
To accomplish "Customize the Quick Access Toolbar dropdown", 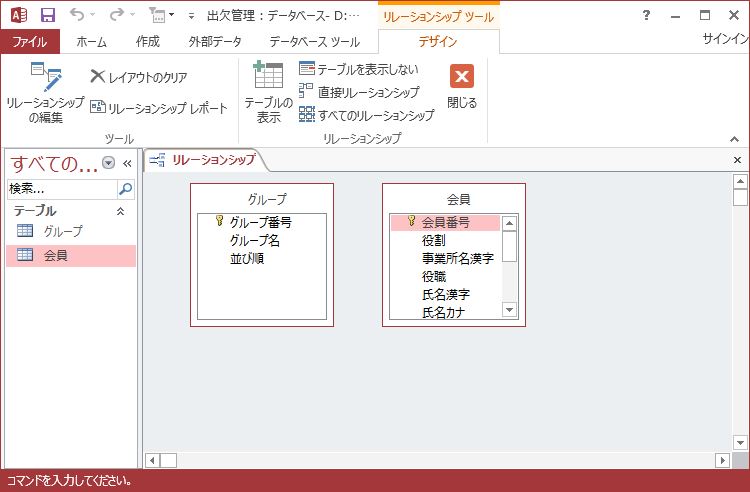I will tap(191, 16).
